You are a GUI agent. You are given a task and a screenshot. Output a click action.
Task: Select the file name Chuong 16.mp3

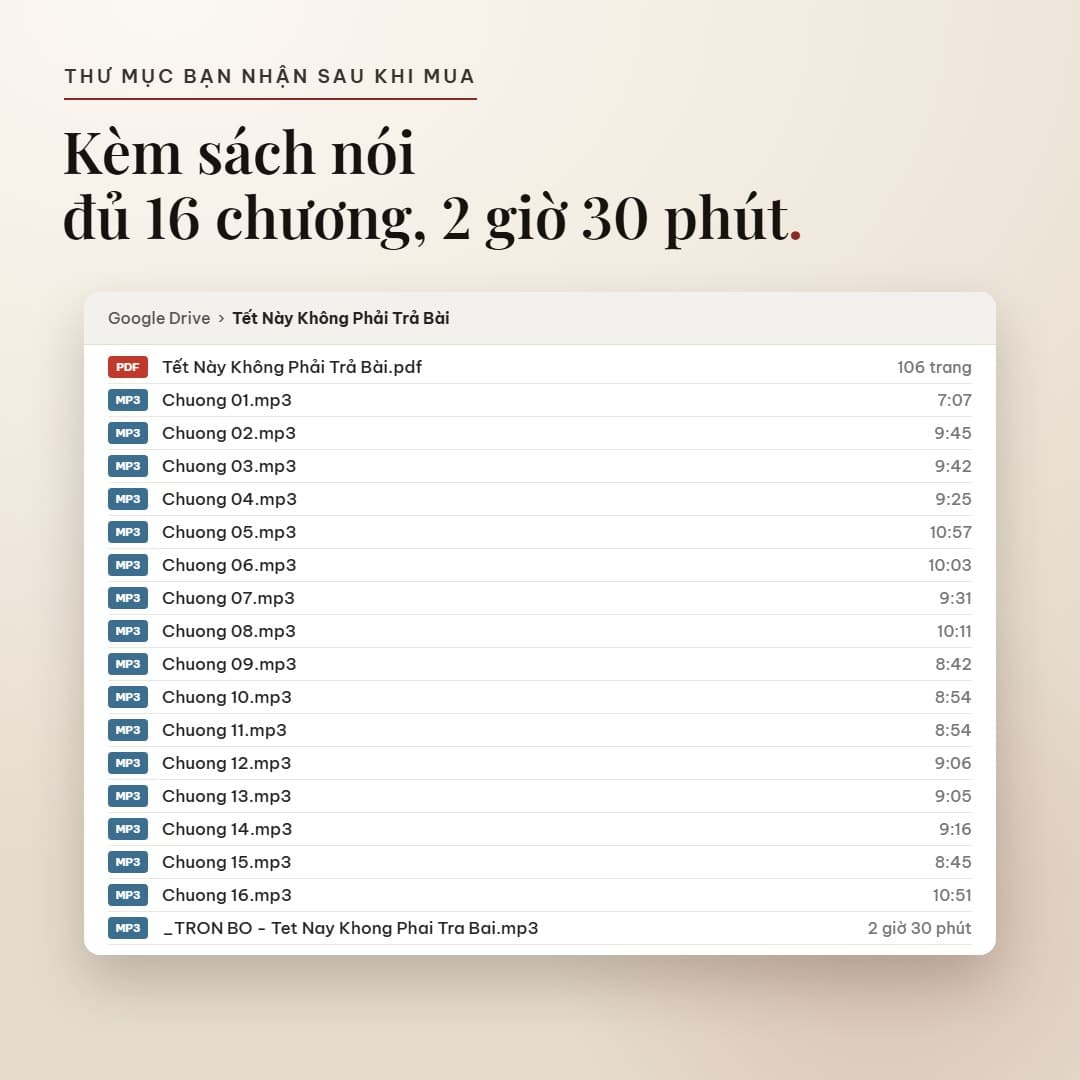tap(227, 895)
